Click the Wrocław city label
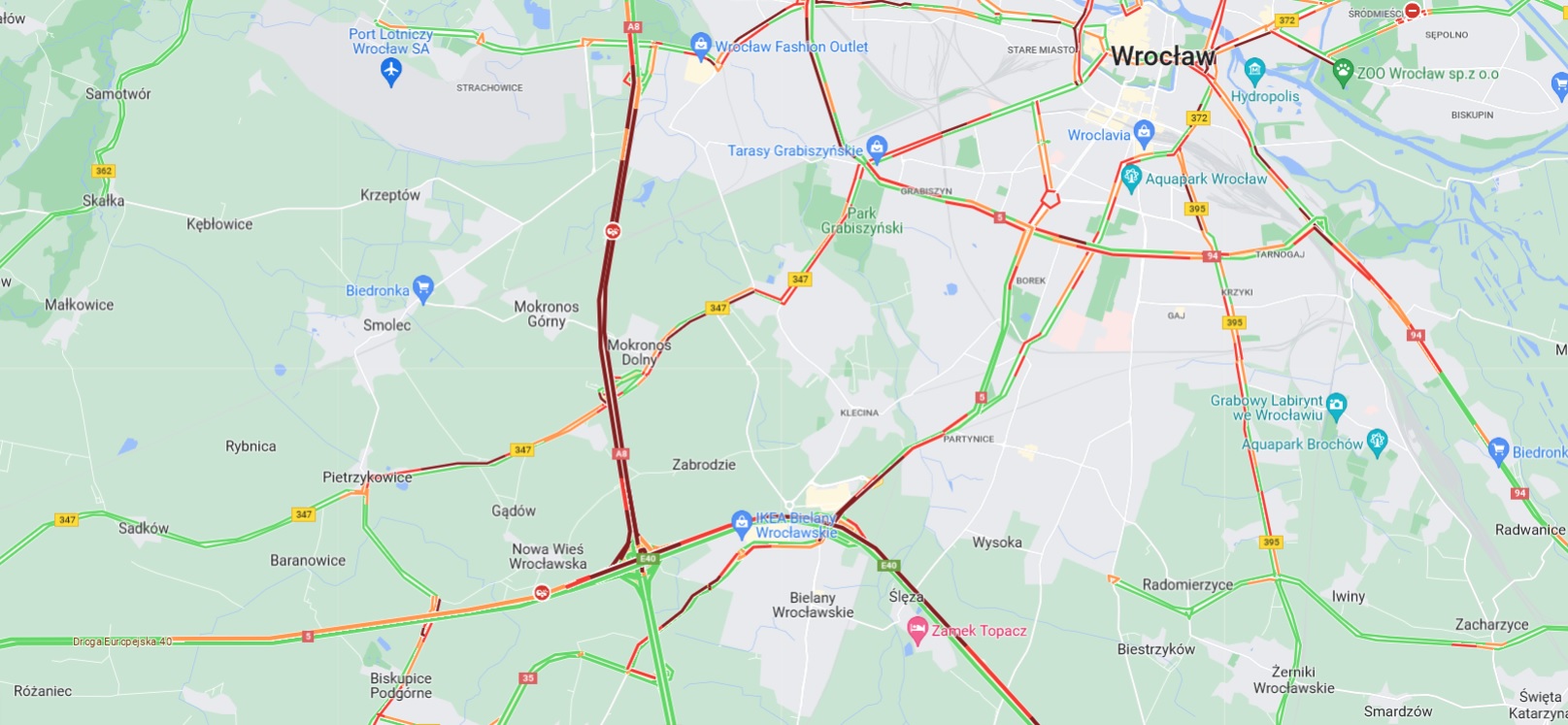Viewport: 1568px width, 725px height. [x=1163, y=56]
